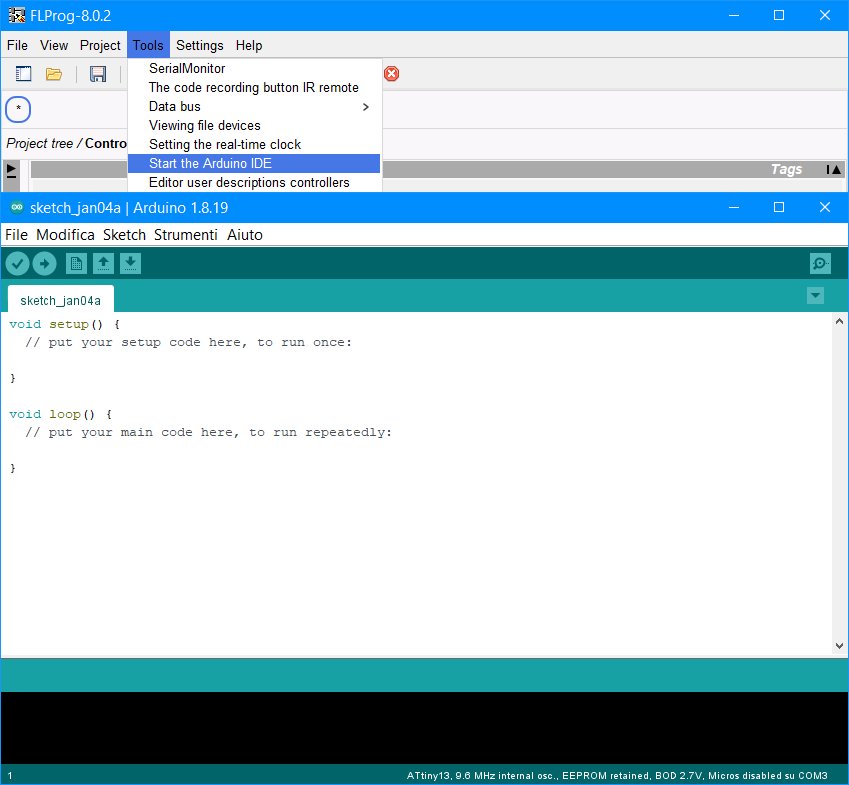The image size is (849, 785).
Task: Click FLProg open folder icon
Action: (x=54, y=74)
